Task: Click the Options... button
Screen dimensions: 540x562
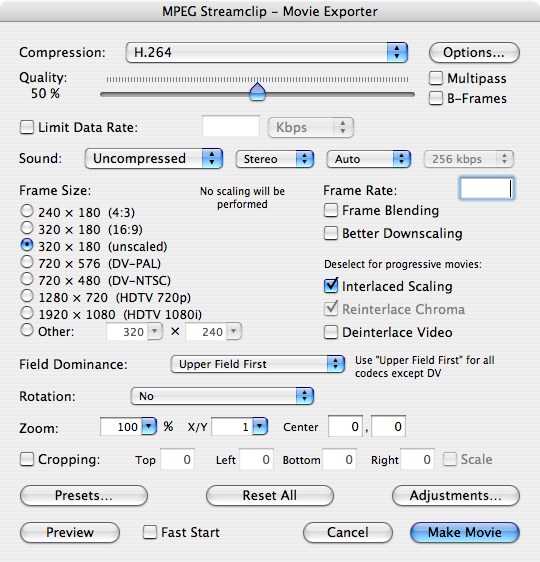Action: tap(474, 52)
